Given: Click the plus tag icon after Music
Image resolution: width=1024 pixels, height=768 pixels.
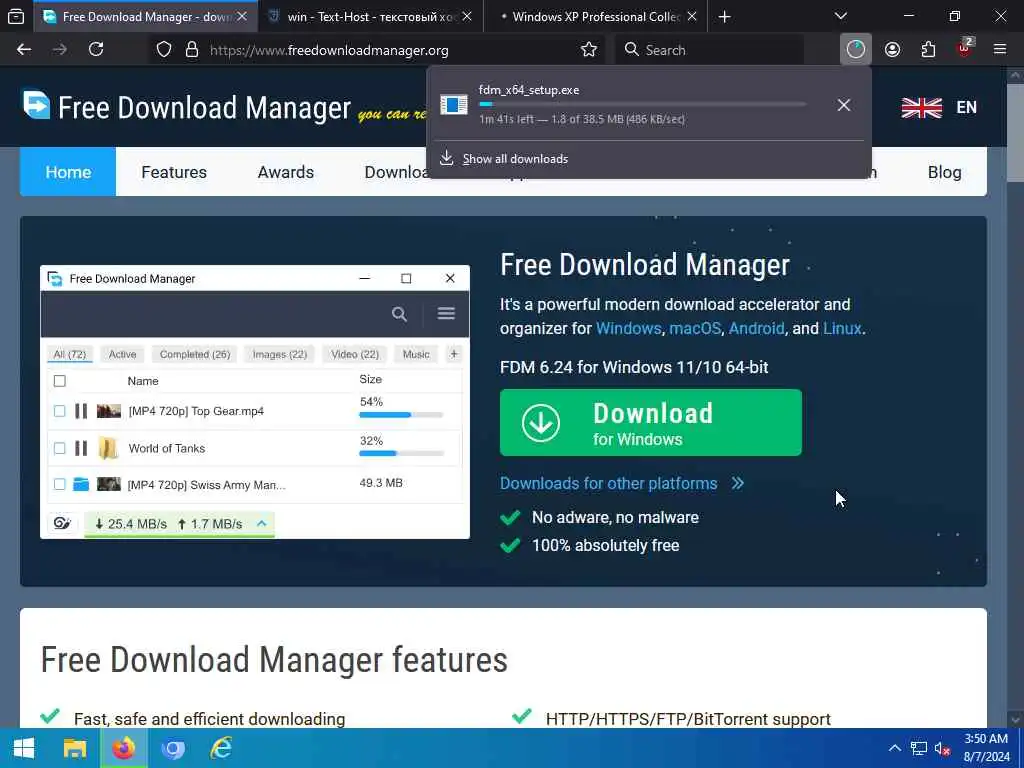Looking at the screenshot, I should click(x=454, y=354).
